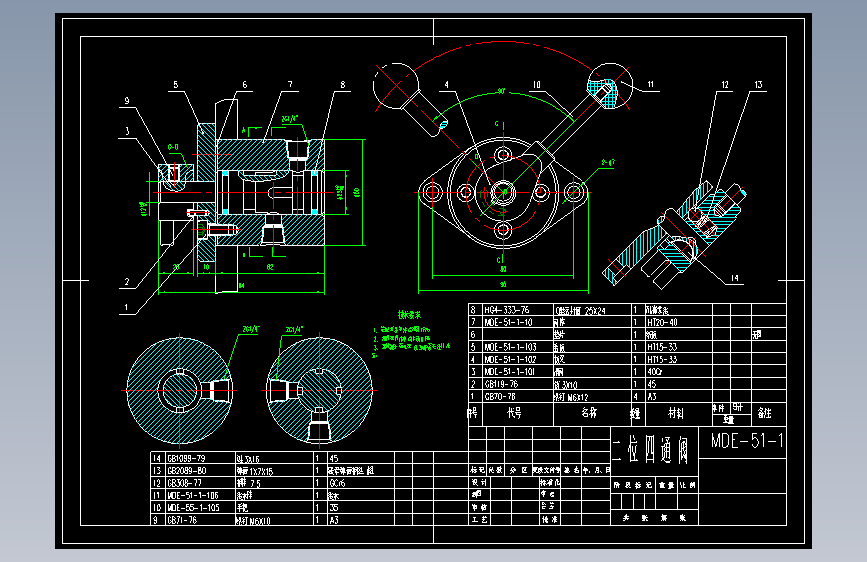Click part callout number 9
The height and width of the screenshot is (562, 867).
tap(127, 101)
